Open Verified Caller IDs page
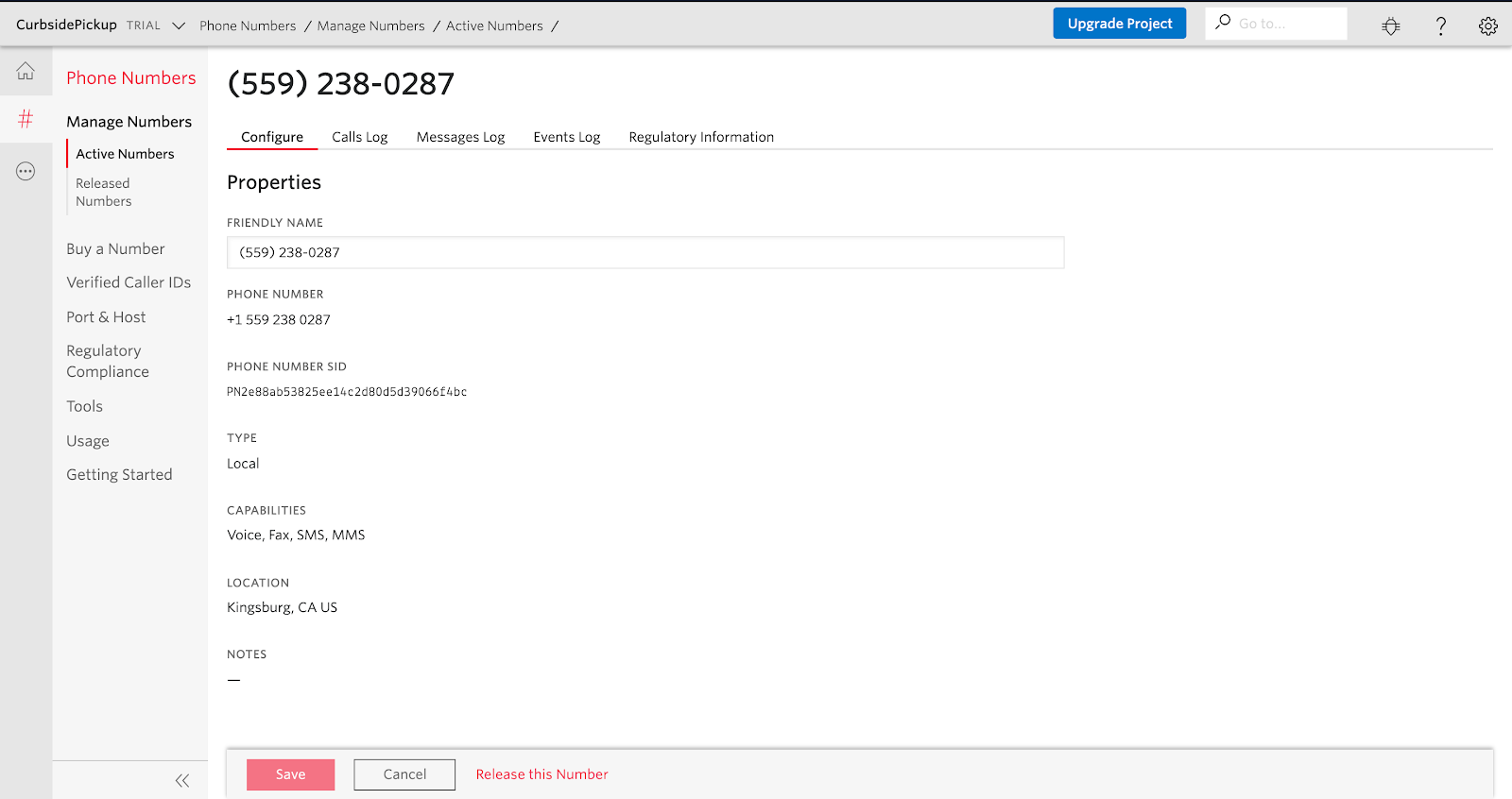 click(x=129, y=282)
